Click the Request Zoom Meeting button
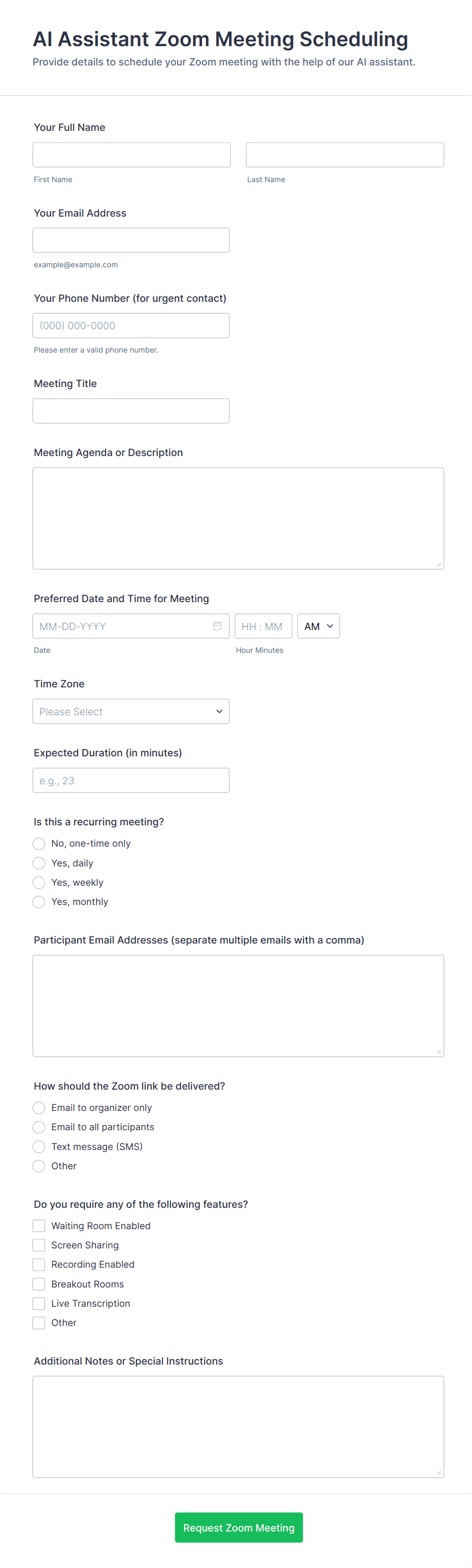This screenshot has height=1568, width=472. coord(239,1527)
